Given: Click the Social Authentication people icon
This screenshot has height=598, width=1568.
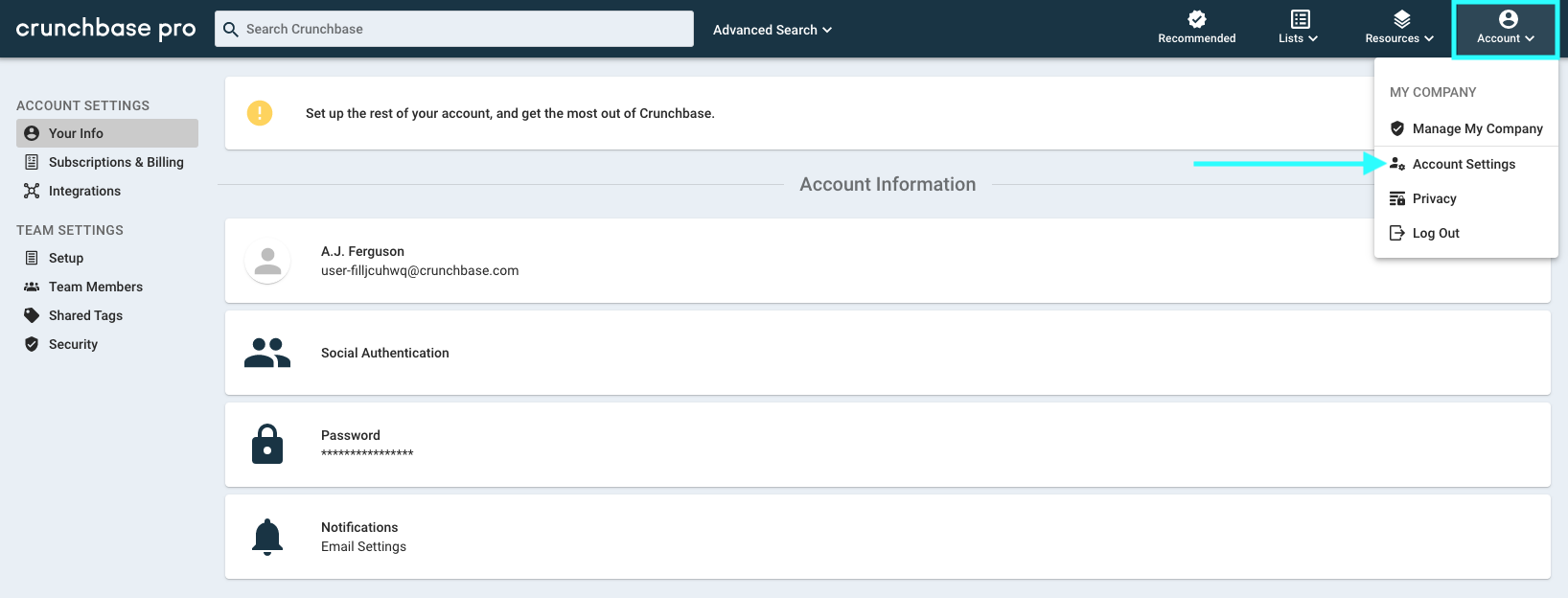Looking at the screenshot, I should pos(267,353).
